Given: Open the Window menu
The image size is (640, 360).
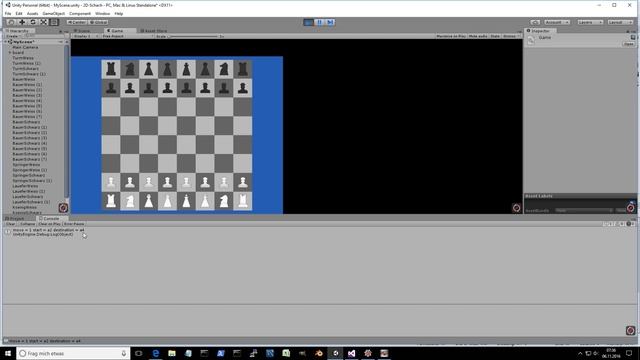Looking at the screenshot, I should coord(102,13).
